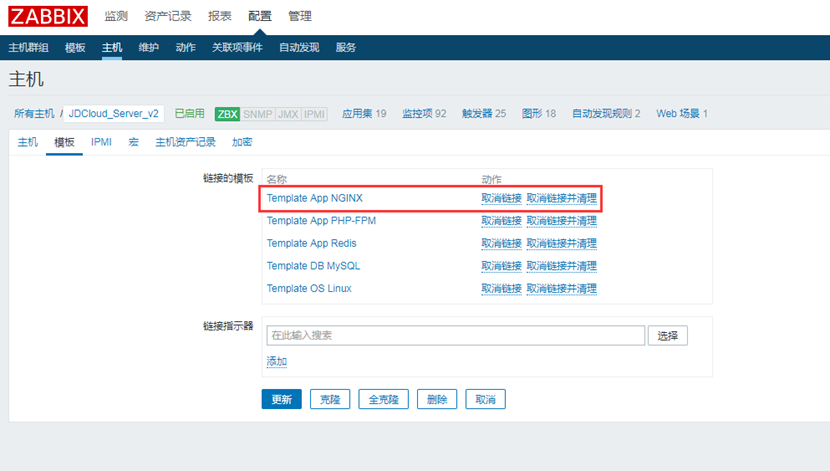Focus the 链接指示器 search input field
The image size is (830, 471).
(x=455, y=336)
